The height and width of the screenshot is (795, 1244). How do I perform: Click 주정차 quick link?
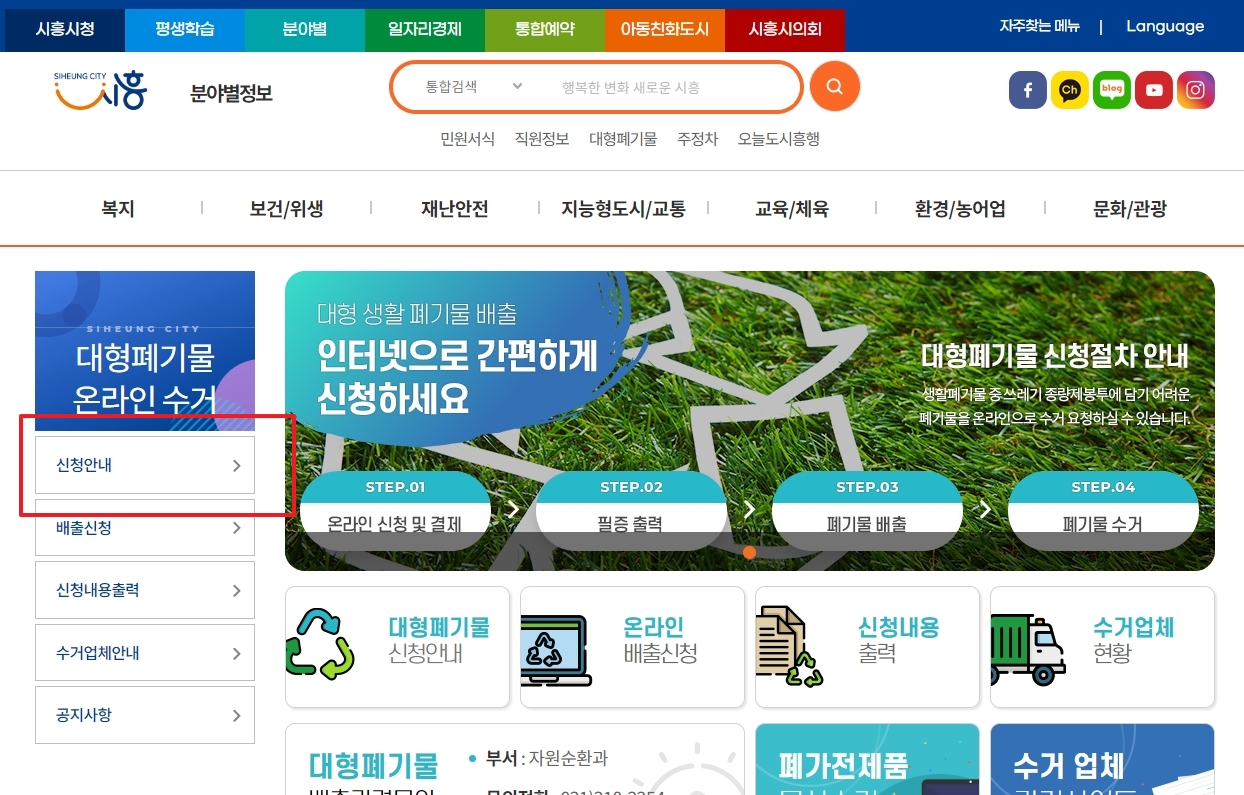(x=697, y=139)
